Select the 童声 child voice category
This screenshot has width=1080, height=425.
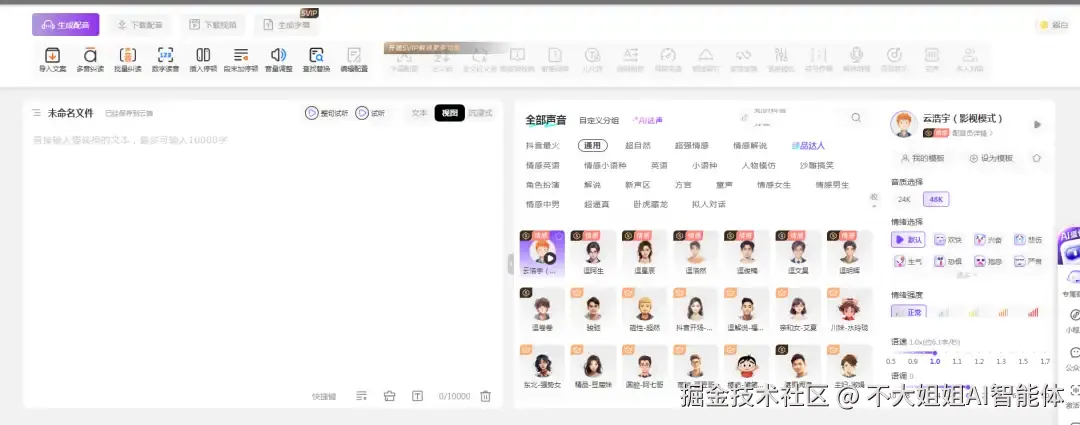click(724, 185)
